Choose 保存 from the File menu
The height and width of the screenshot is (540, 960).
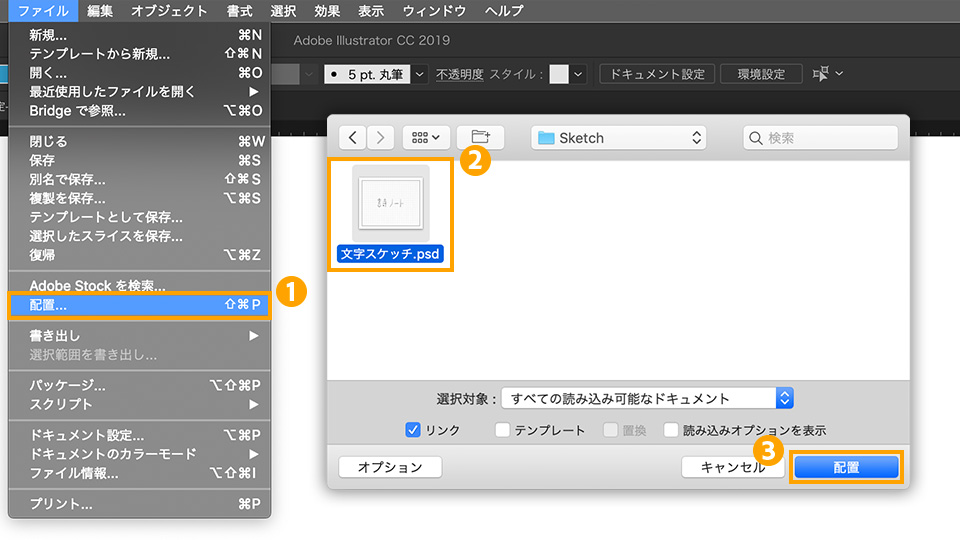pyautogui.click(x=140, y=160)
